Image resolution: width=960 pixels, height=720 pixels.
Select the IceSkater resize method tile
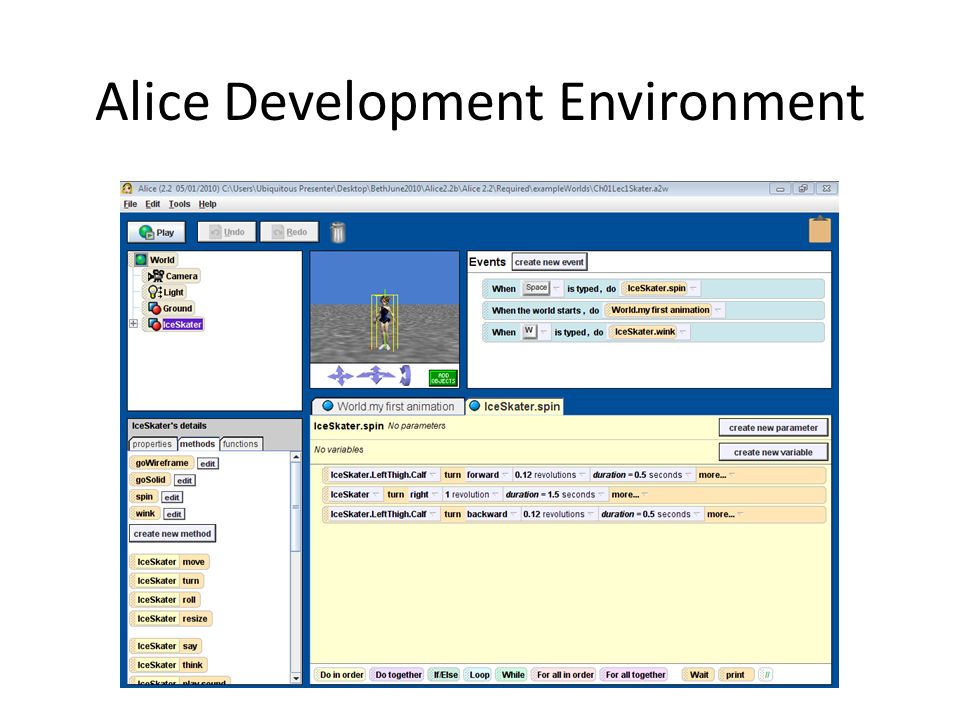click(x=171, y=618)
